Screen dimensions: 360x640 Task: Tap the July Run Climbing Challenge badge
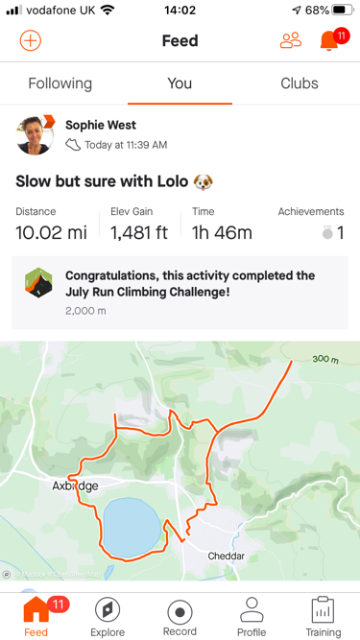pos(38,282)
